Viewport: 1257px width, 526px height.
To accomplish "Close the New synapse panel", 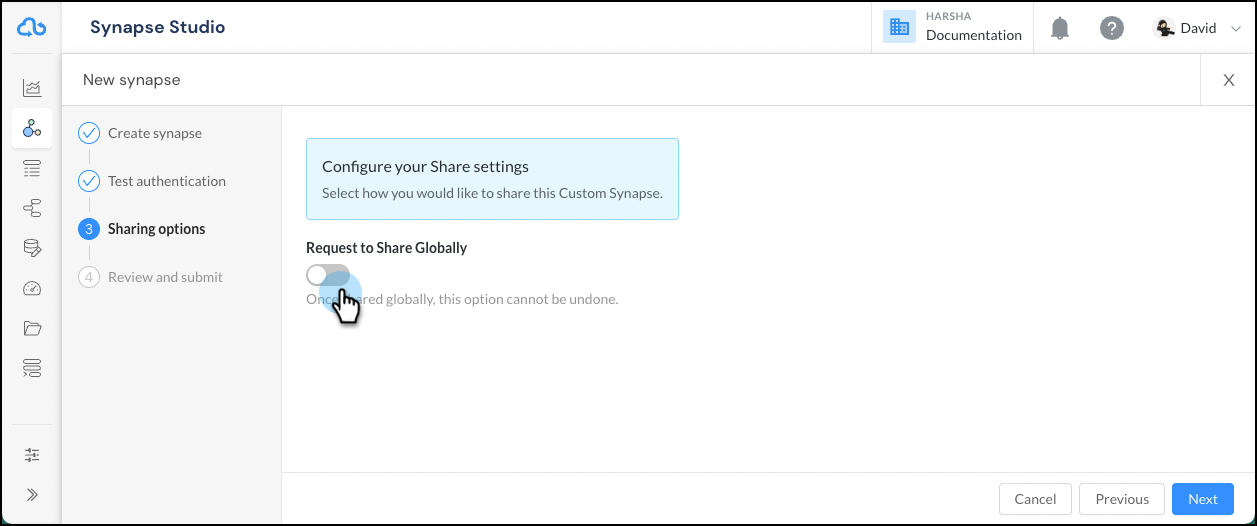I will click(x=1229, y=80).
